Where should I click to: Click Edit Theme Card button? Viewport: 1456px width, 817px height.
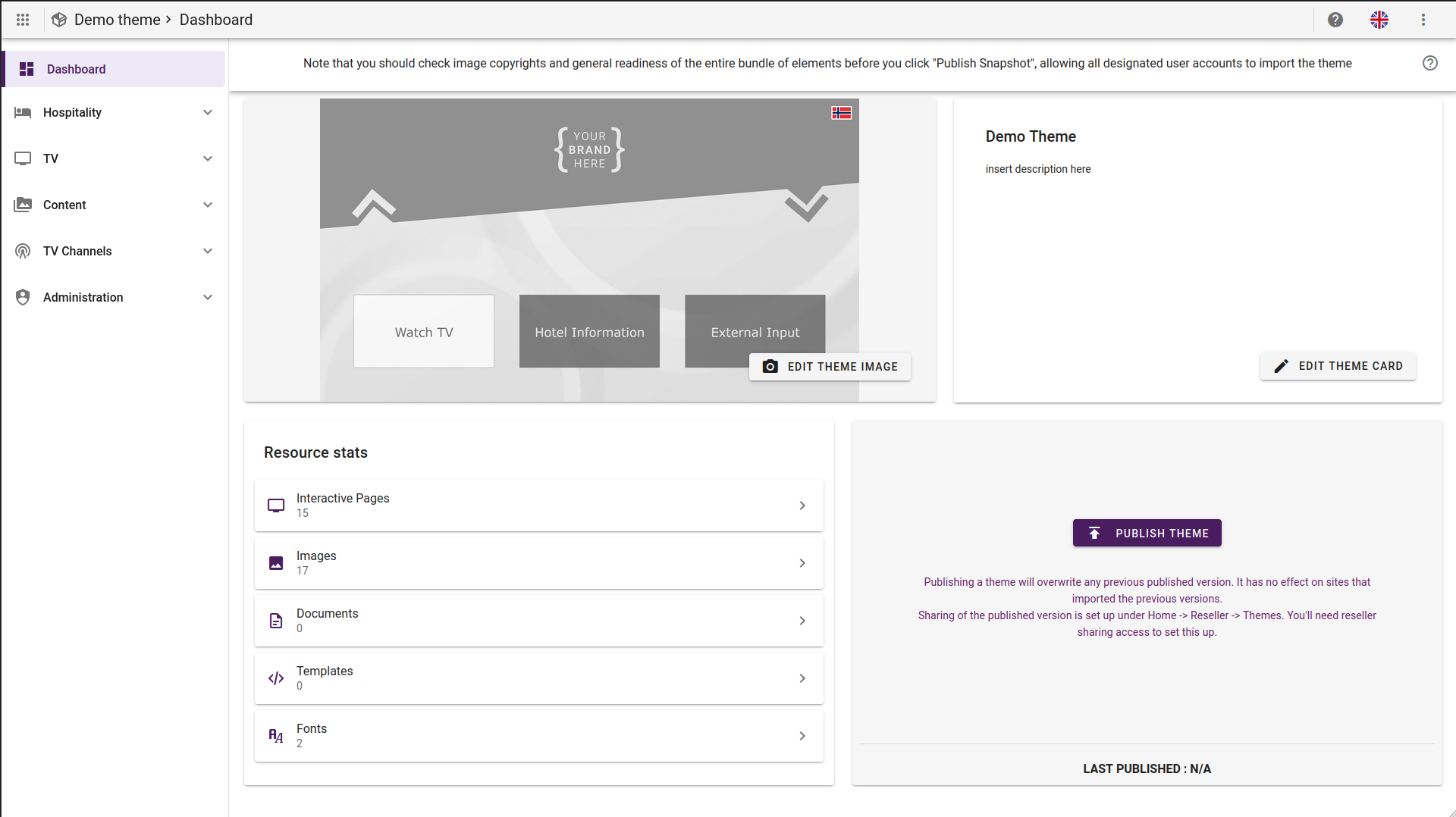pos(1338,366)
